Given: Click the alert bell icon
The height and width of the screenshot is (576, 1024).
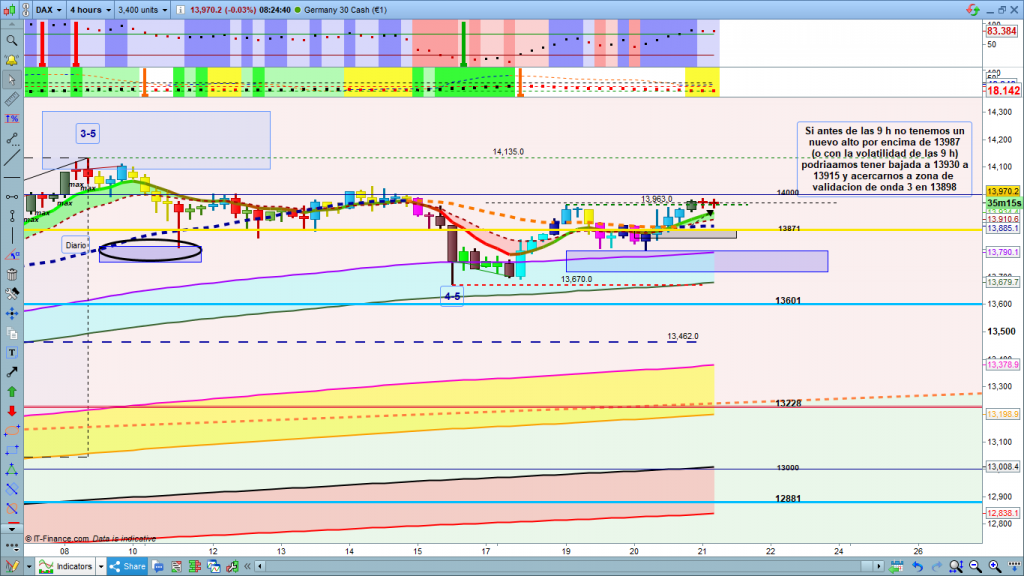Looking at the screenshot, I should tap(12, 61).
